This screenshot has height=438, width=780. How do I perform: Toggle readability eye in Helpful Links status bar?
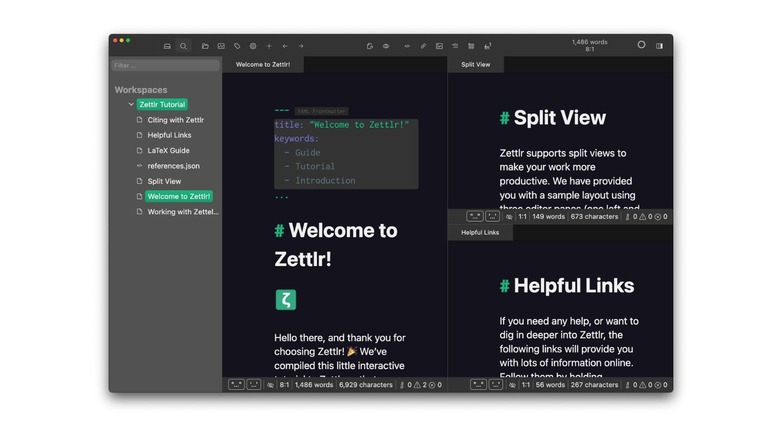coord(512,385)
